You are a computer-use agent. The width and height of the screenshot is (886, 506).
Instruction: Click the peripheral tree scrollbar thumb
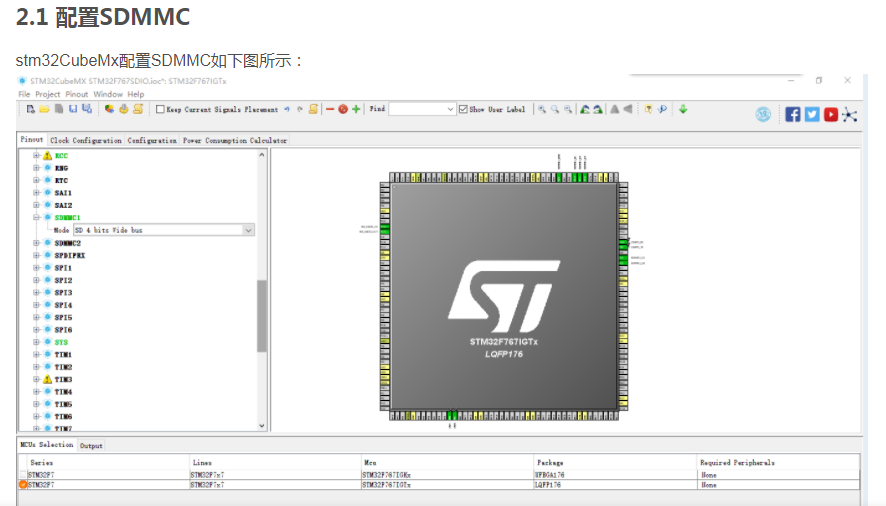[262, 315]
